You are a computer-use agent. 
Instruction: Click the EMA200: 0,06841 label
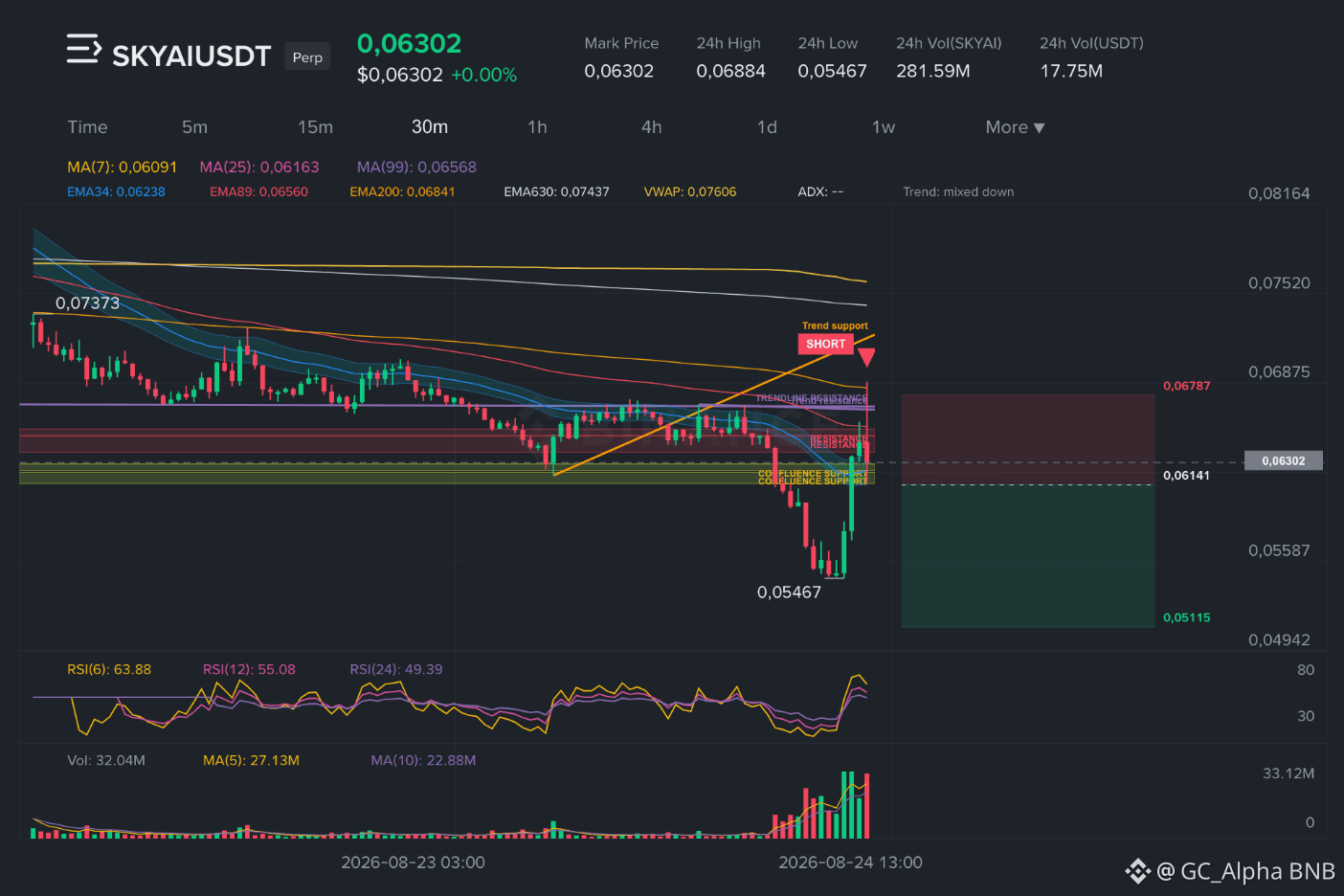(402, 191)
